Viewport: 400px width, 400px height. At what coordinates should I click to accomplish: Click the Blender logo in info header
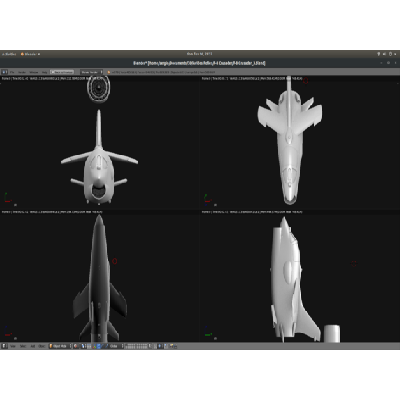109,72
